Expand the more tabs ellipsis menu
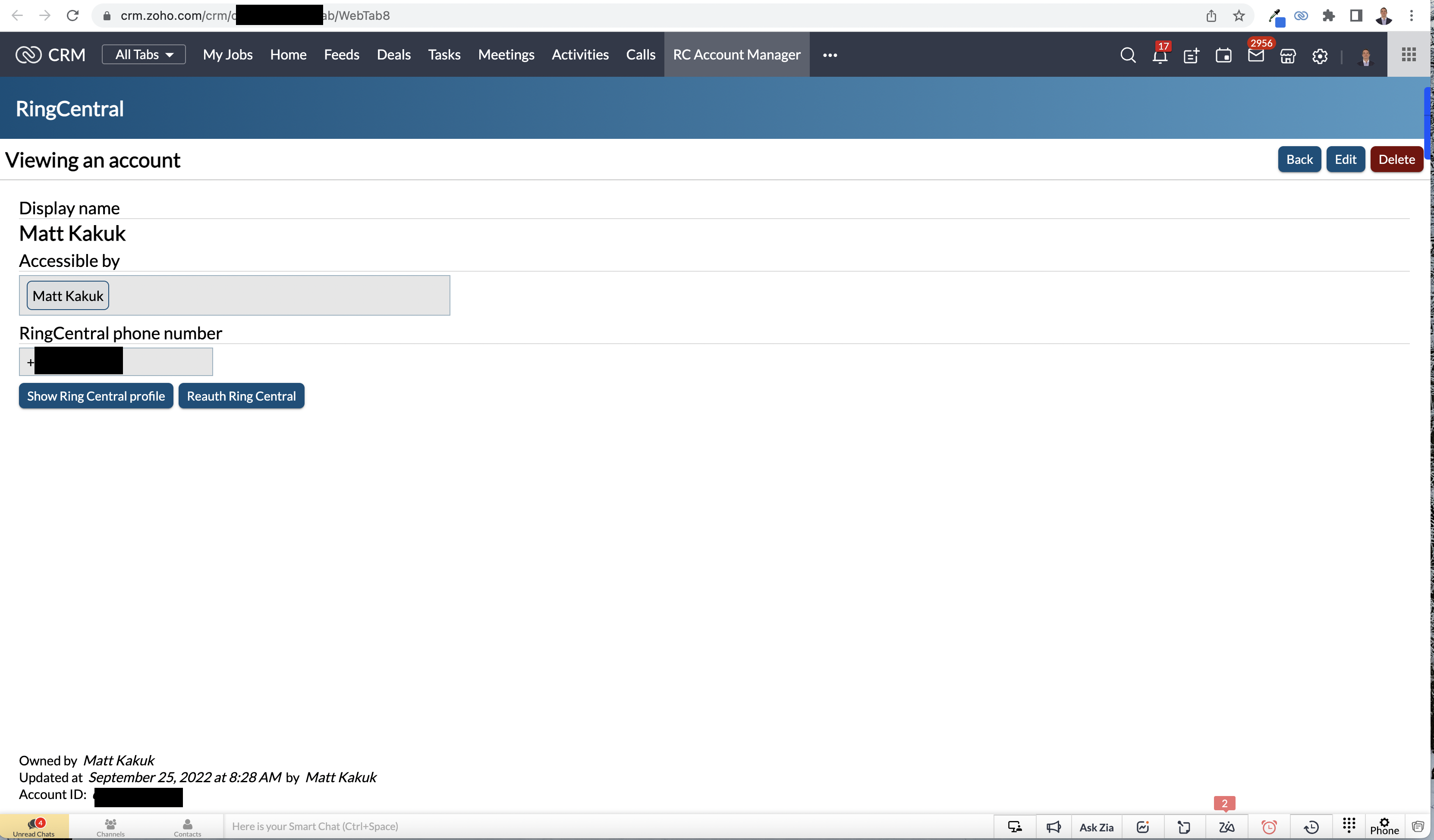This screenshot has width=1434, height=840. click(x=830, y=55)
